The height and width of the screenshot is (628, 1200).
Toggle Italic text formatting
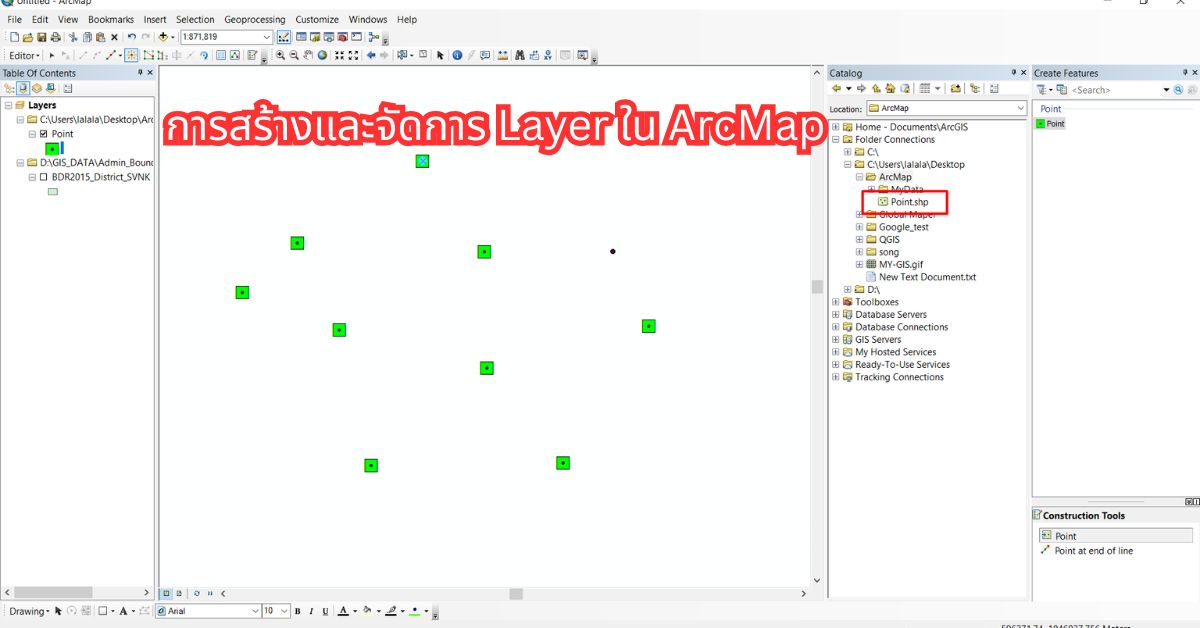[x=310, y=611]
